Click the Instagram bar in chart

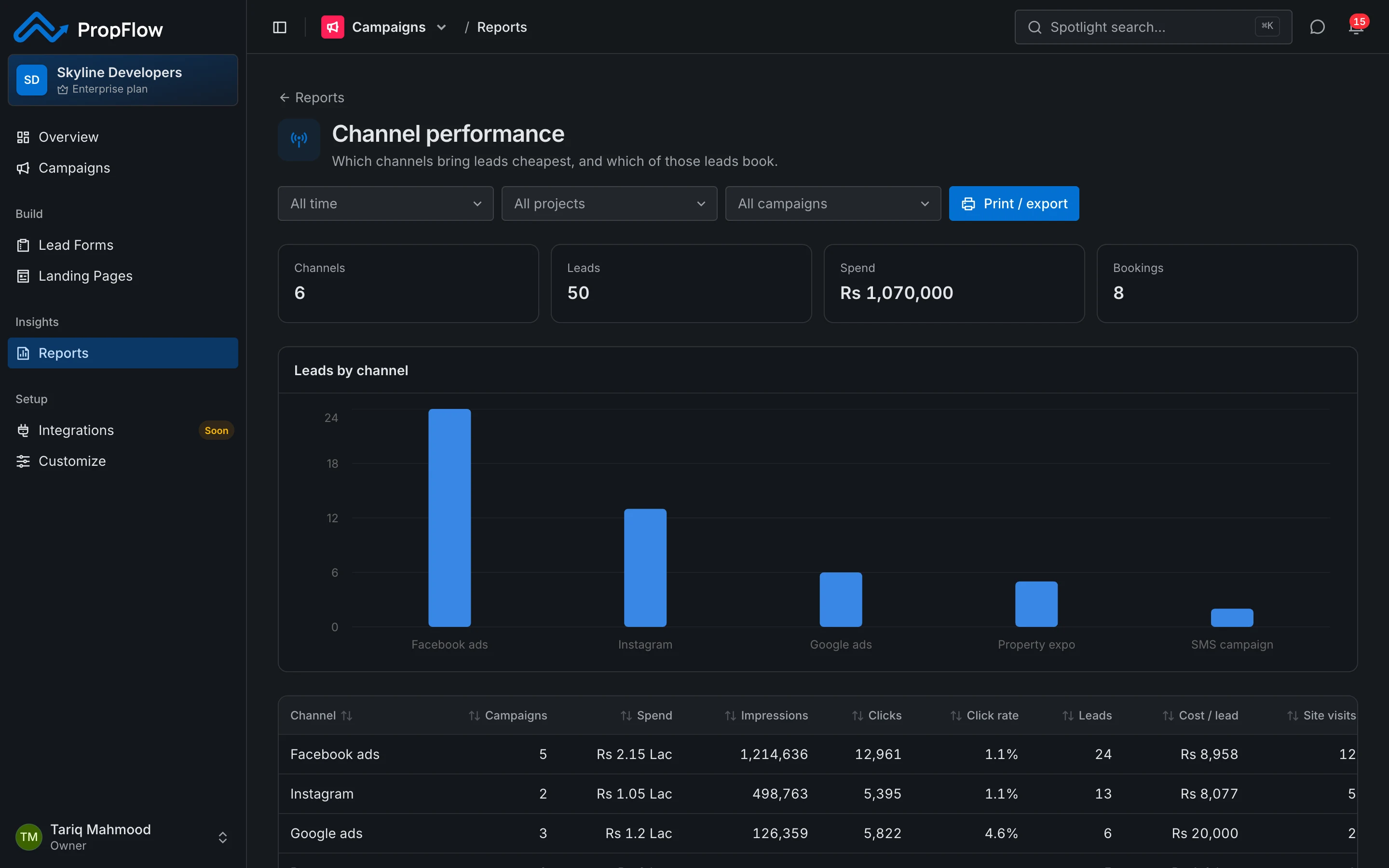645,568
